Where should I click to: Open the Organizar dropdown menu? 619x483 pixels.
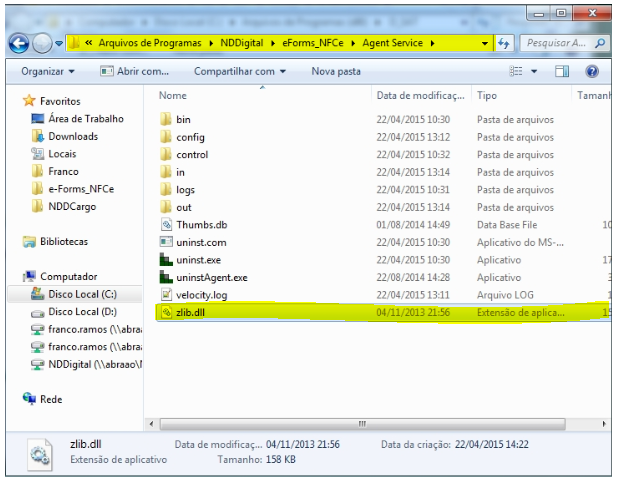tap(47, 72)
